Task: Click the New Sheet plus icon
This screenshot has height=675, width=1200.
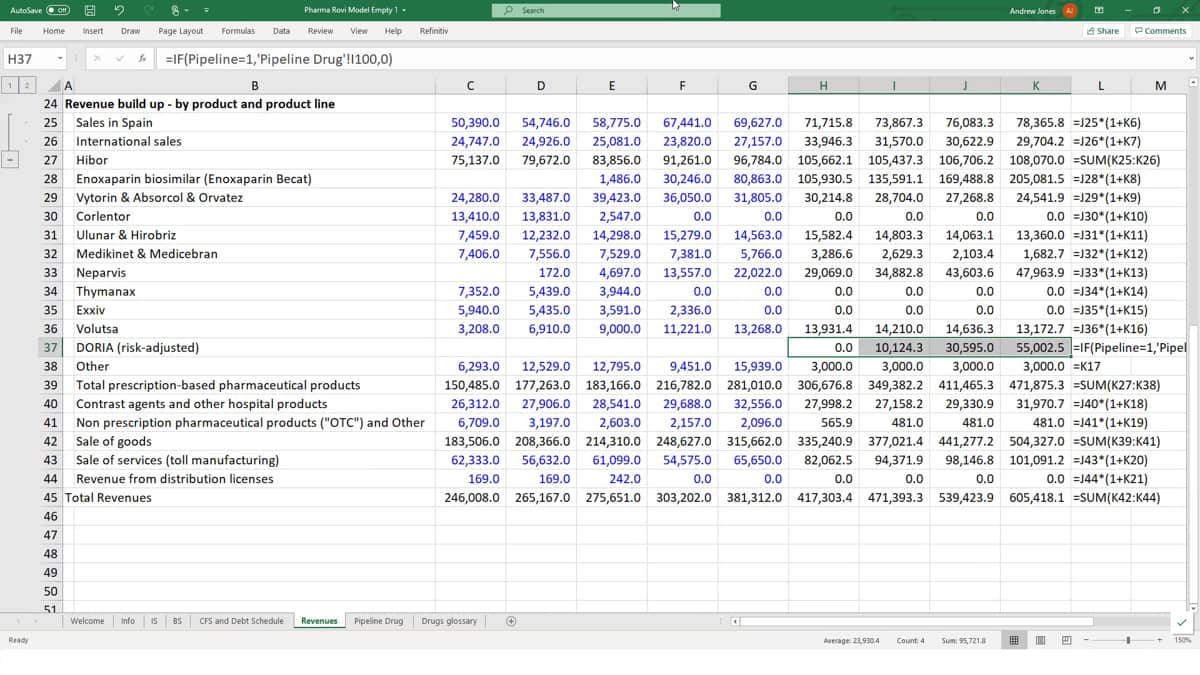Action: [511, 621]
